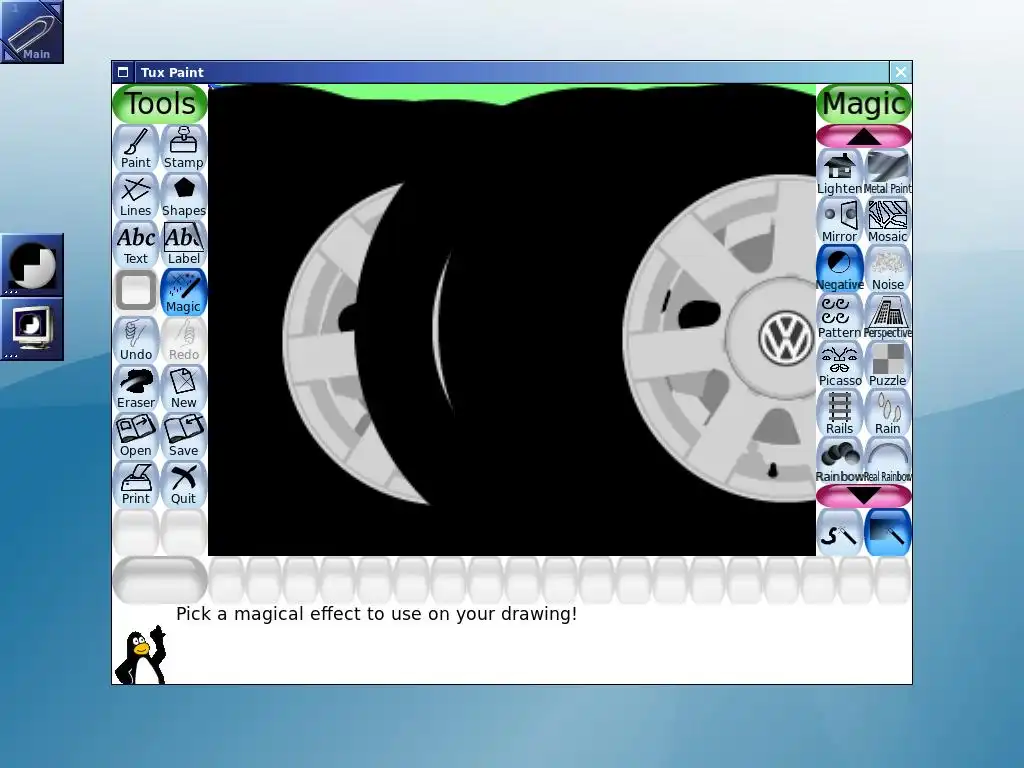
Task: Click the black-white circle desktop icon
Action: (x=32, y=264)
